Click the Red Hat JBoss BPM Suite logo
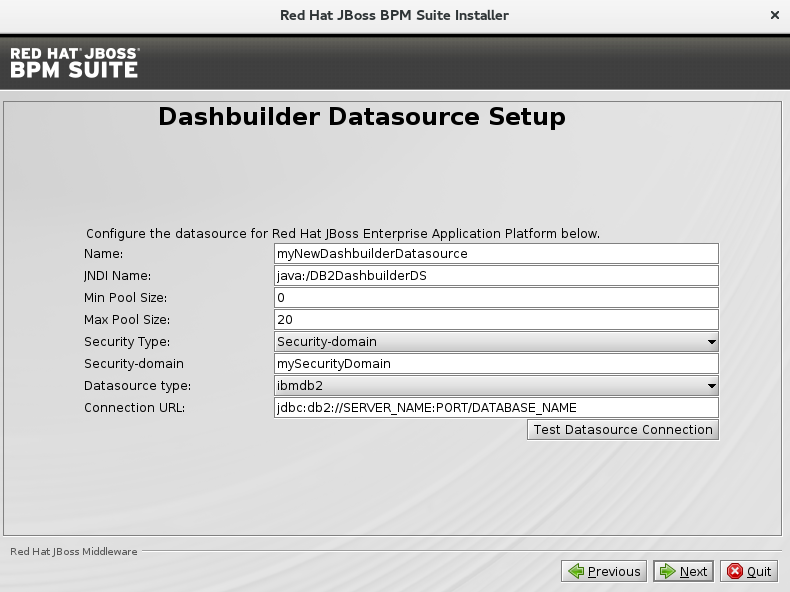This screenshot has height=592, width=790. (x=75, y=62)
